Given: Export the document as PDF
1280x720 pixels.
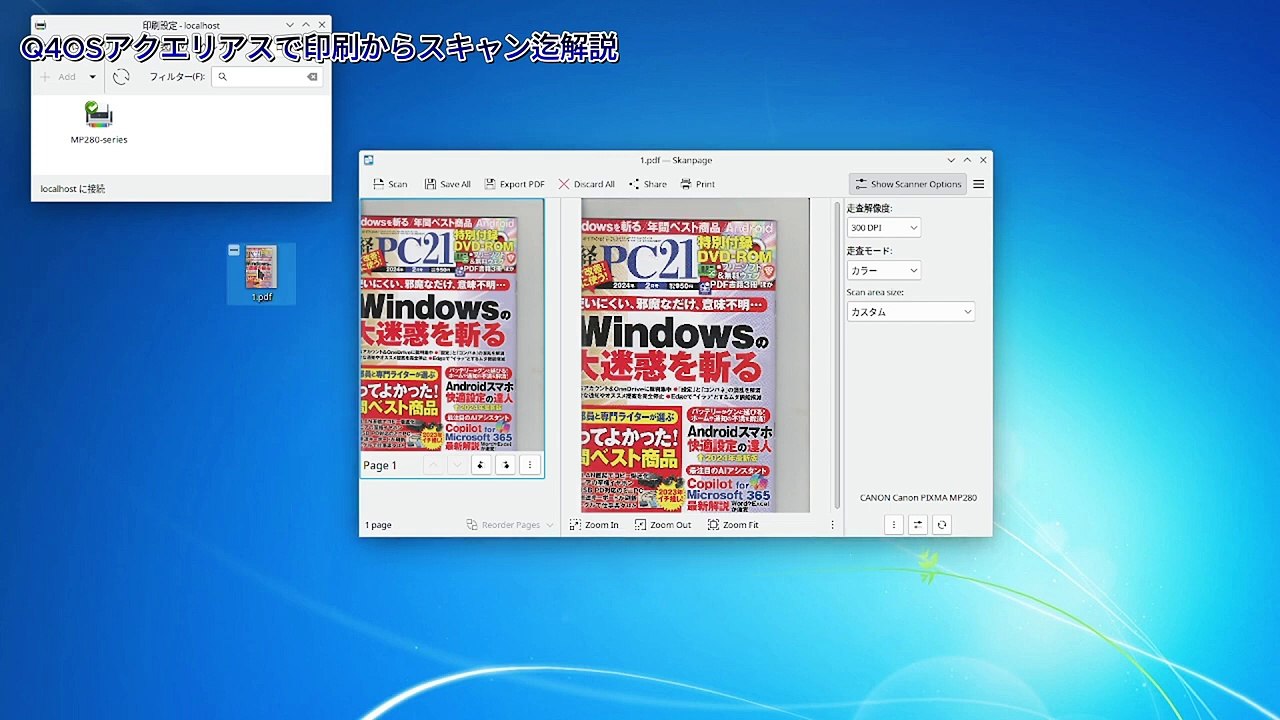Looking at the screenshot, I should [x=515, y=184].
